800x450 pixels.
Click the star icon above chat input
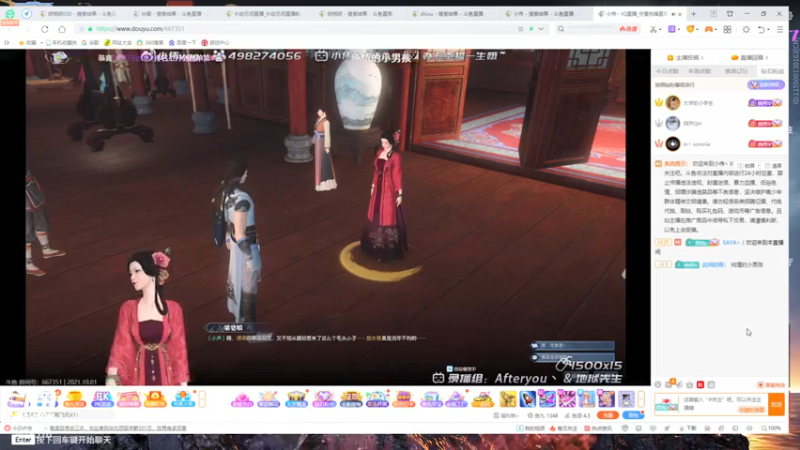[690, 385]
